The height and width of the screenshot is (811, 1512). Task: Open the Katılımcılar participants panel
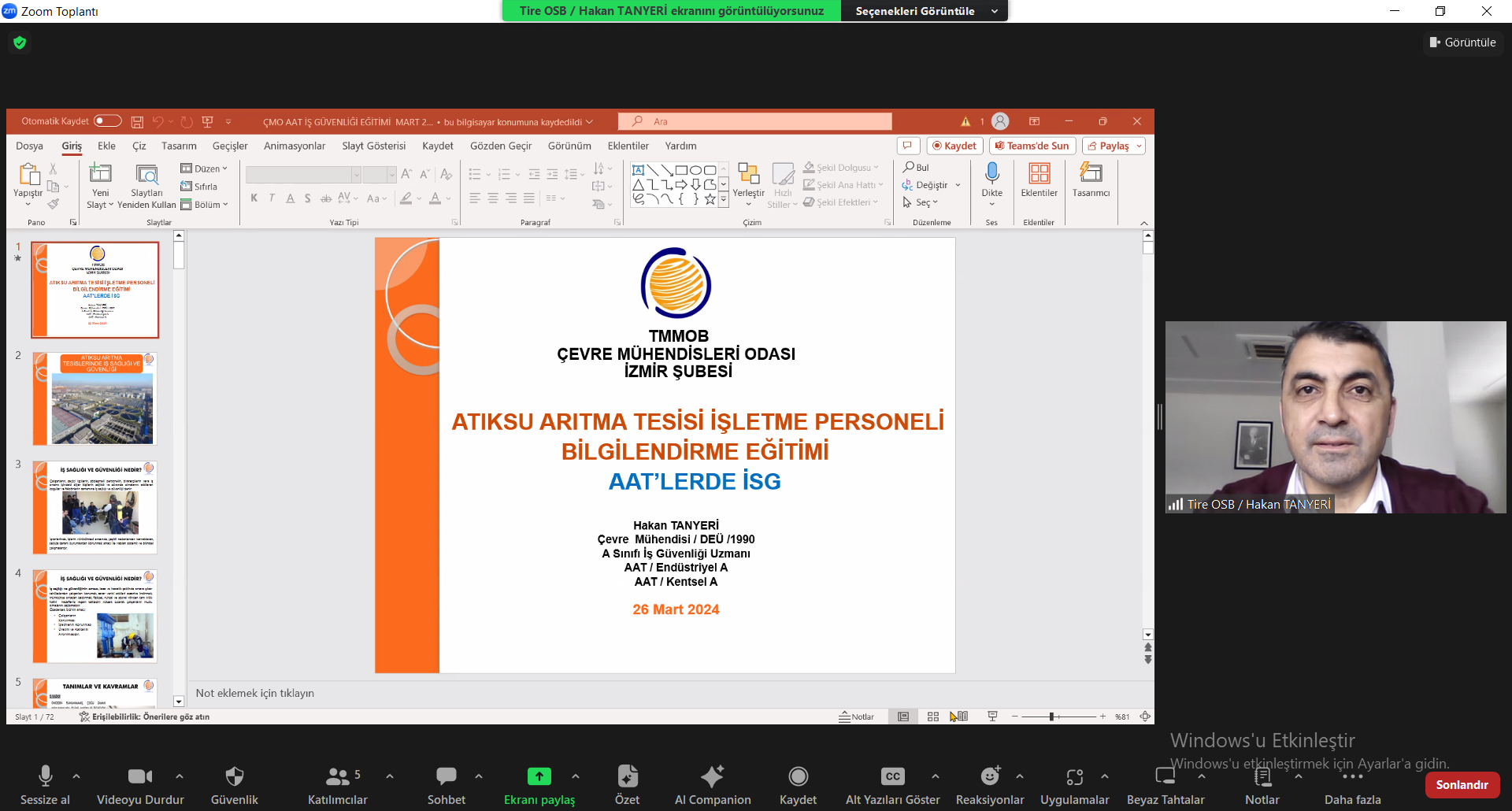tap(337, 776)
